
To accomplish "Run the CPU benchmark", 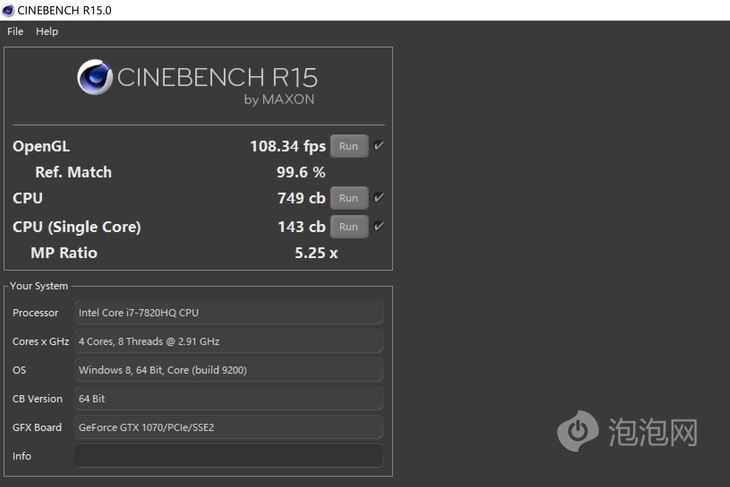I will (349, 198).
